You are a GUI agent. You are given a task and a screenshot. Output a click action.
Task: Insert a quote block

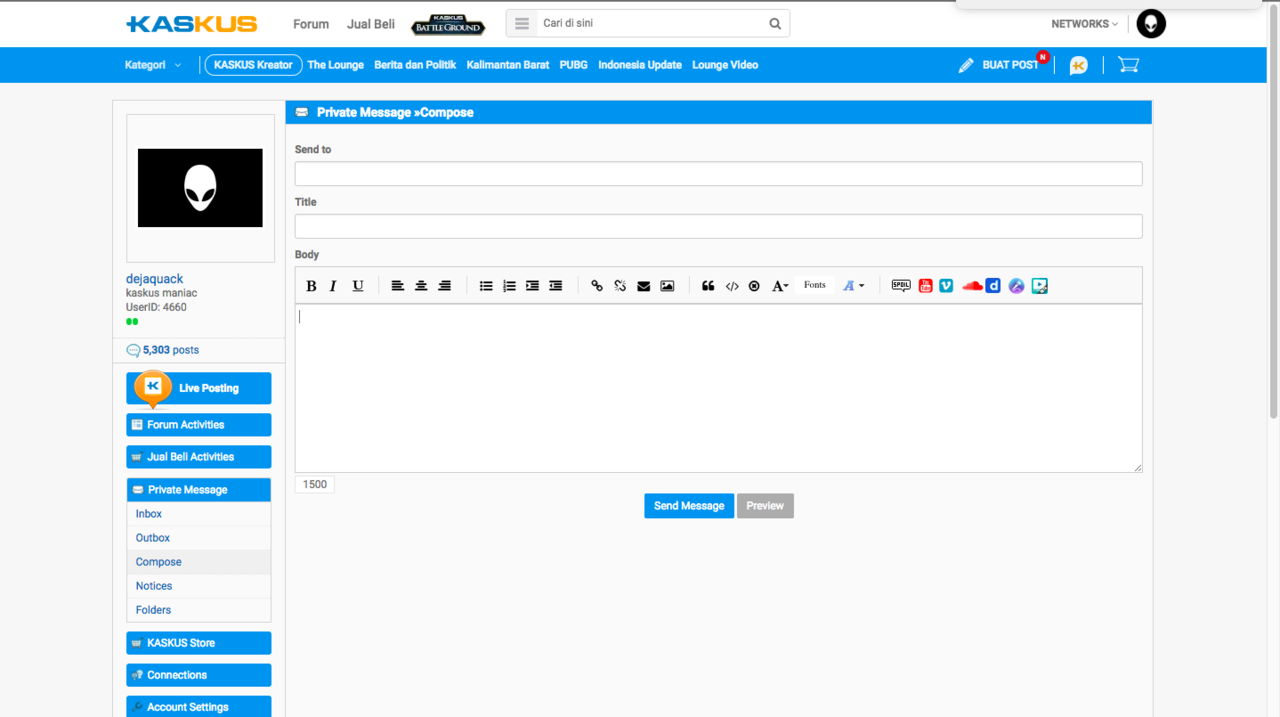click(708, 286)
